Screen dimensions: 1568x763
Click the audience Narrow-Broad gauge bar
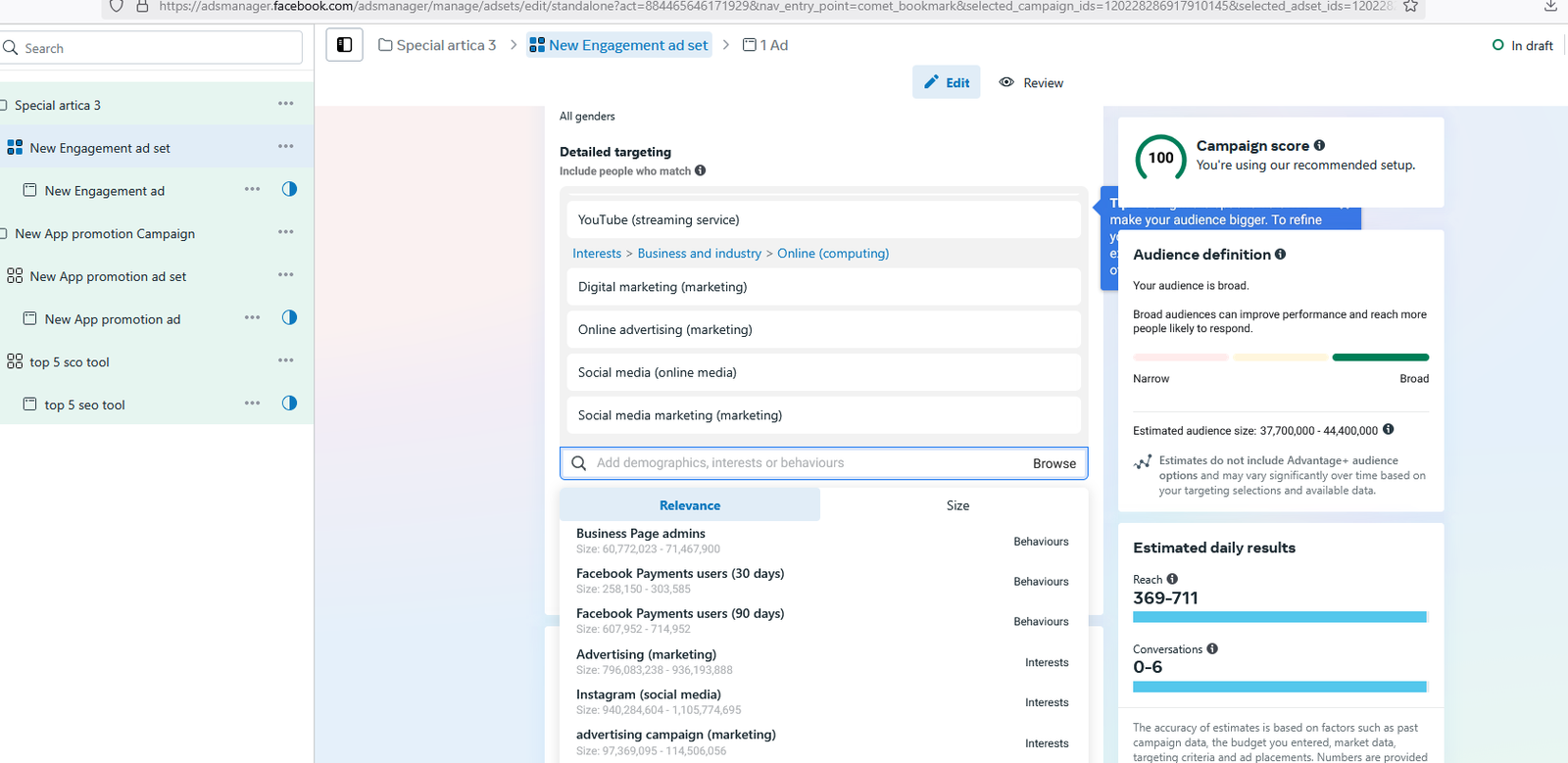click(1280, 358)
